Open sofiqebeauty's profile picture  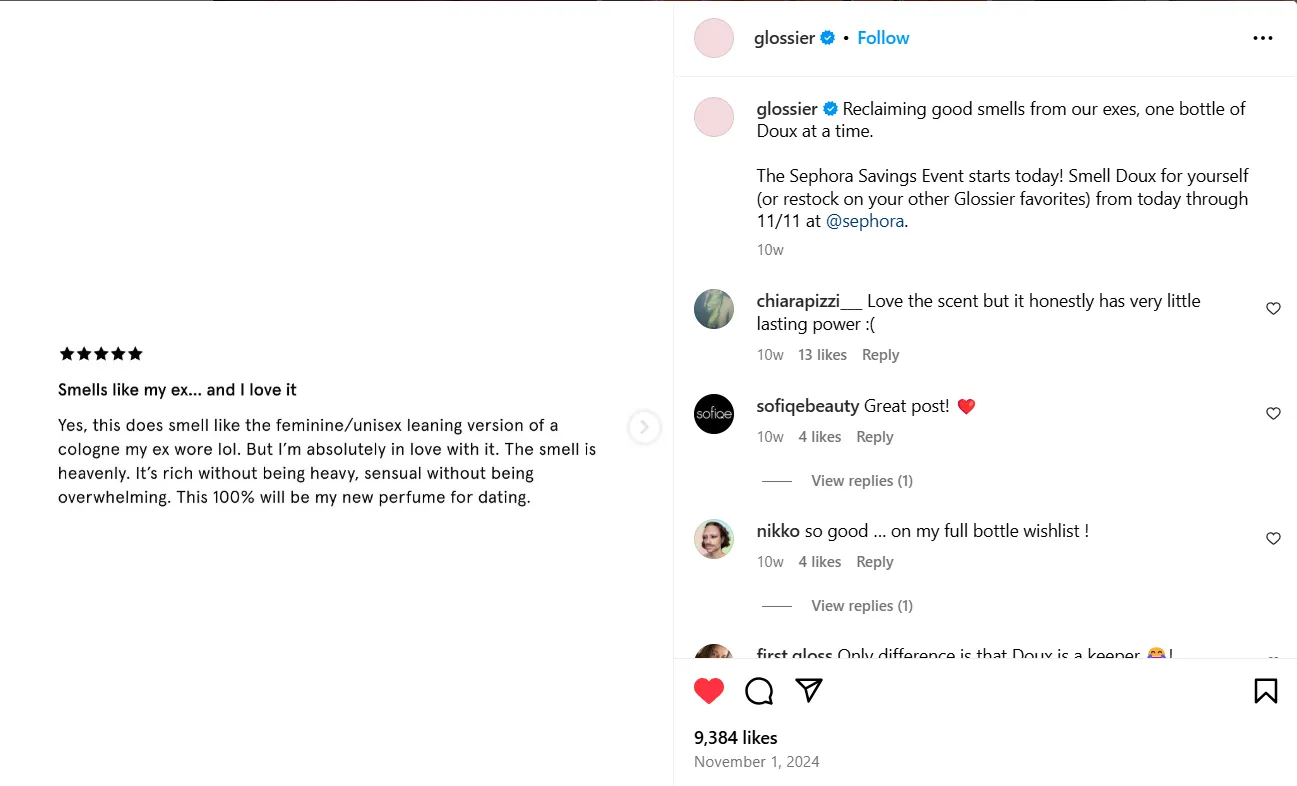click(x=713, y=414)
